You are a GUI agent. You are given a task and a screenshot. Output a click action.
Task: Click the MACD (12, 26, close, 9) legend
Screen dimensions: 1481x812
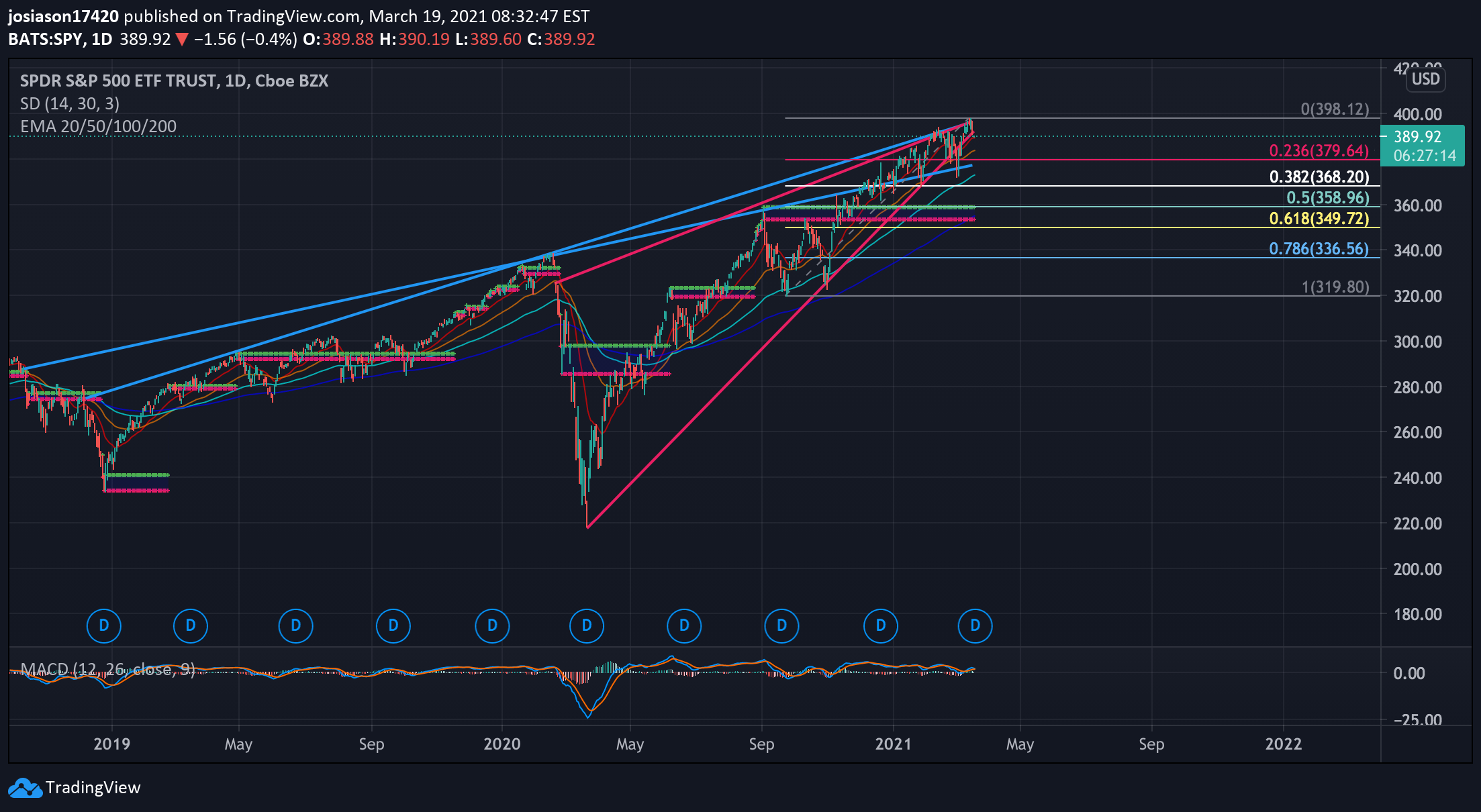(107, 669)
